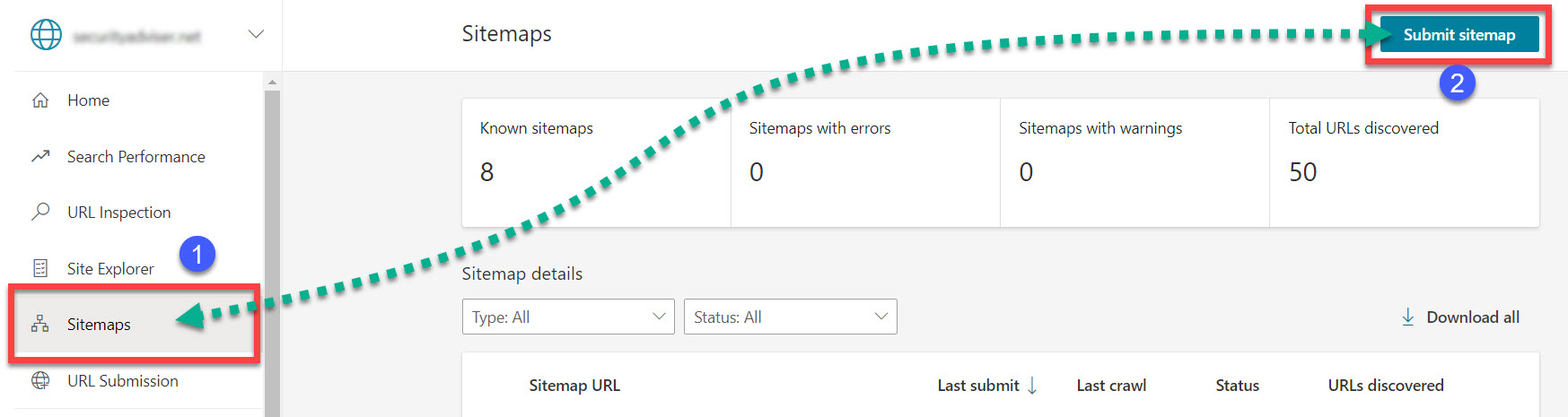This screenshot has width=1568, height=417.
Task: Open the Status: All dropdown
Action: 790,317
